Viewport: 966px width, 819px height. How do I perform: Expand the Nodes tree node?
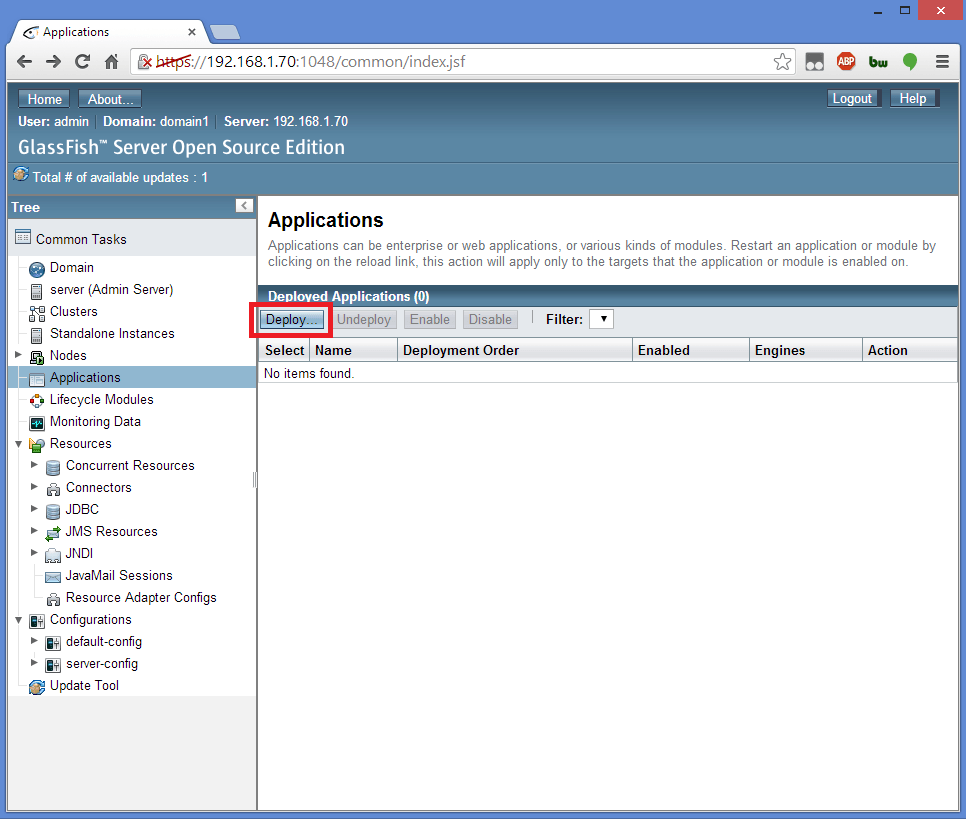[18, 355]
